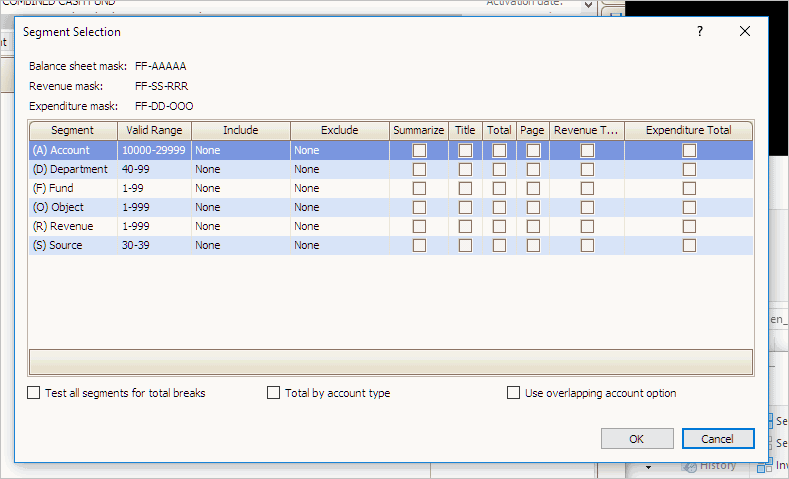
Task: Check Expenditure Total for the Fund segment
Action: coord(689,189)
